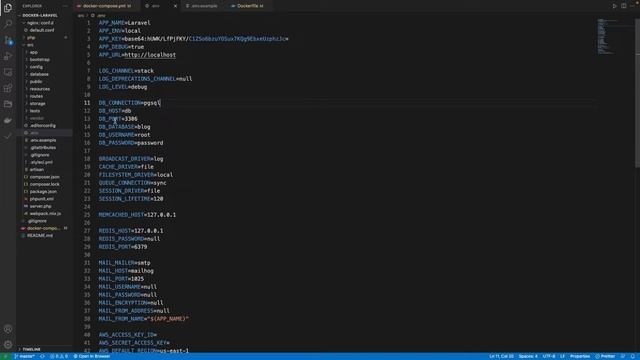Select the Properties language mode

pos(580,356)
